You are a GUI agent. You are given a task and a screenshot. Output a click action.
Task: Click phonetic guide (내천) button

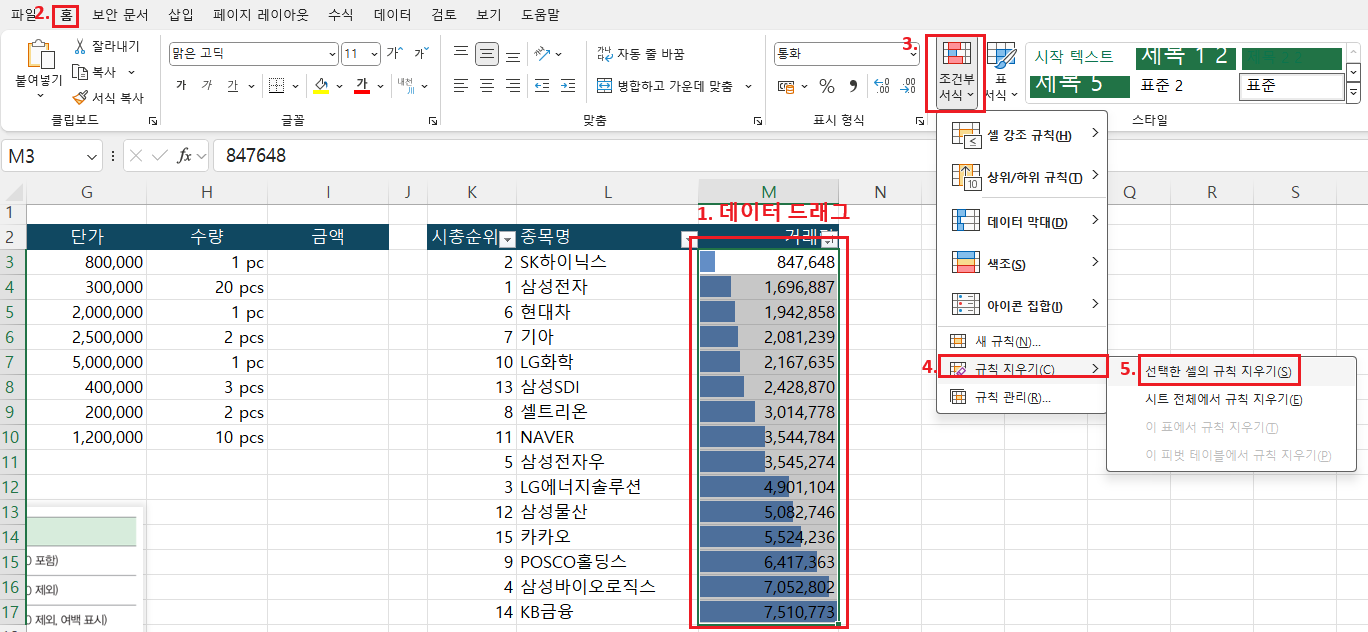pos(405,86)
